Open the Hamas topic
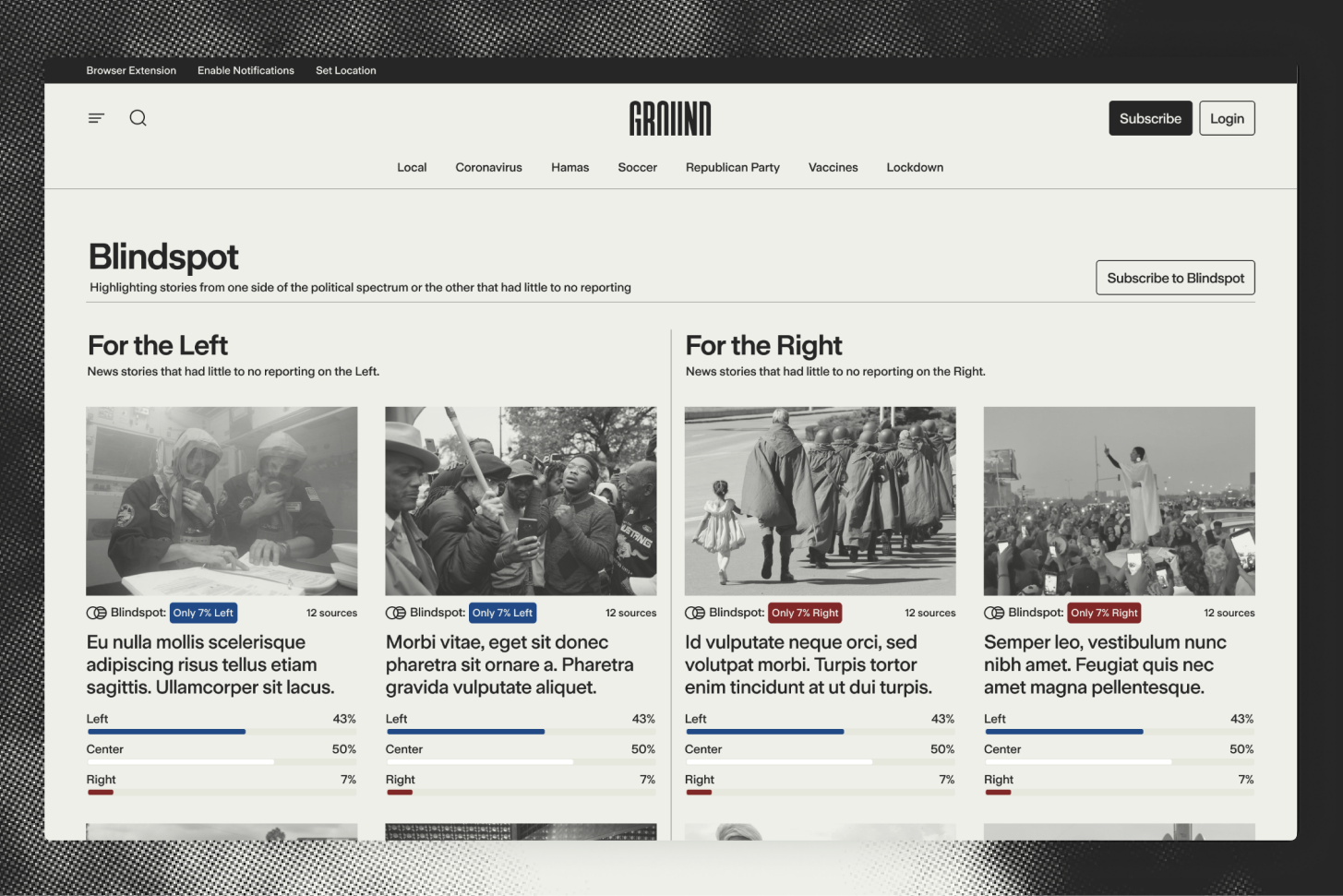1343x896 pixels. (x=570, y=167)
